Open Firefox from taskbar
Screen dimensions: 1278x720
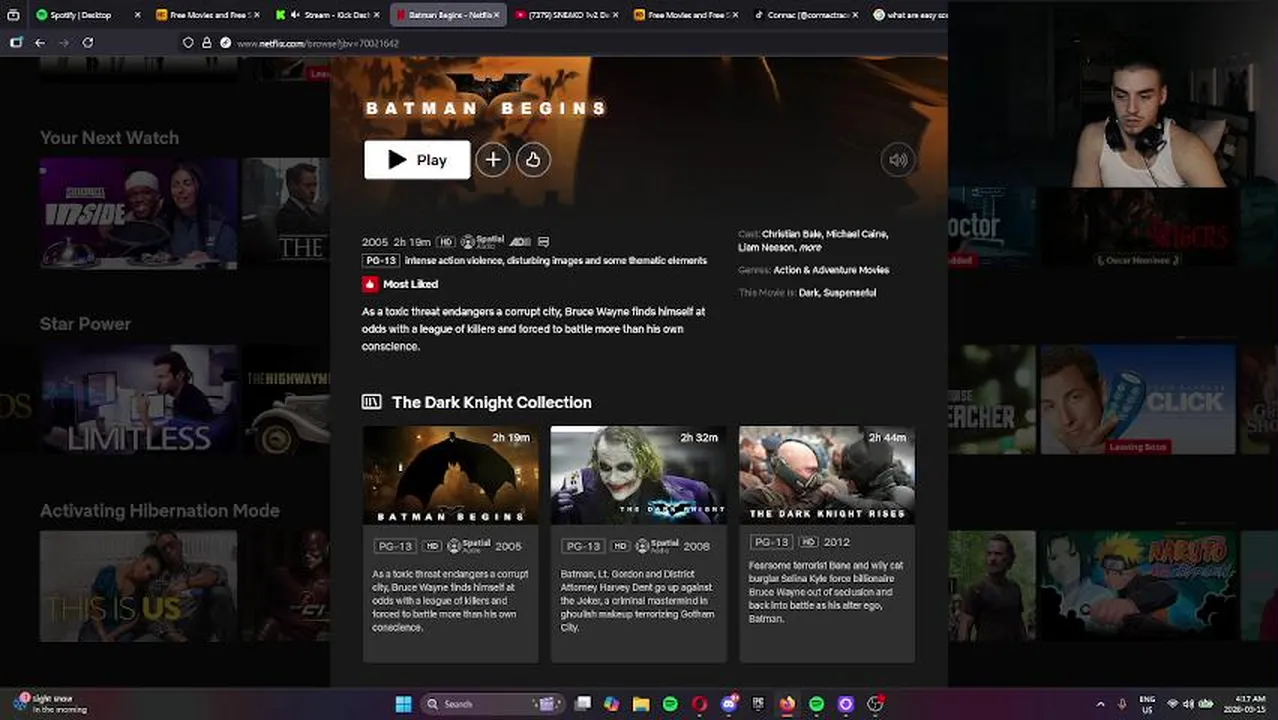point(787,704)
